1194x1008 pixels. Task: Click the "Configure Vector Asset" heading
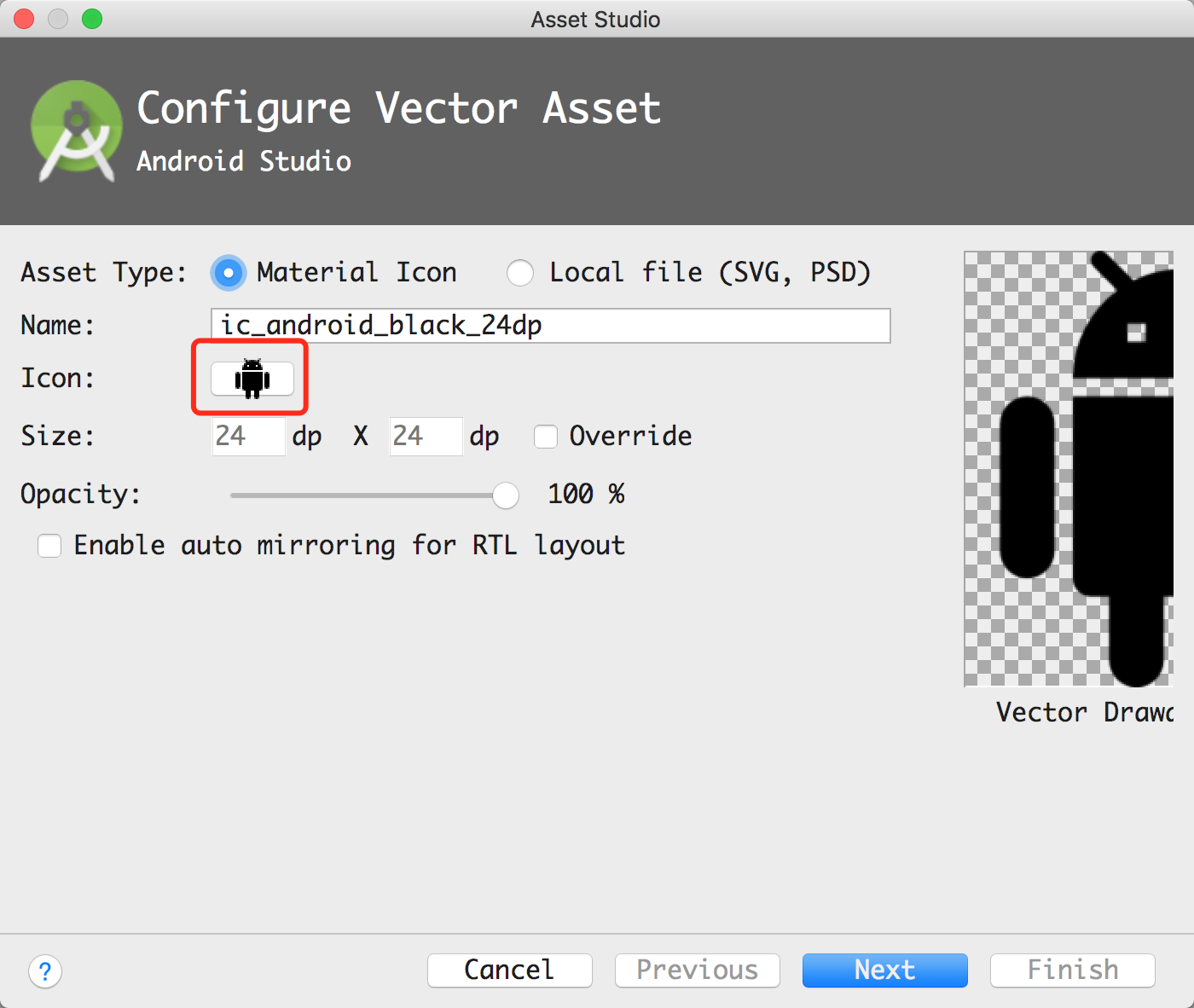pyautogui.click(x=399, y=109)
